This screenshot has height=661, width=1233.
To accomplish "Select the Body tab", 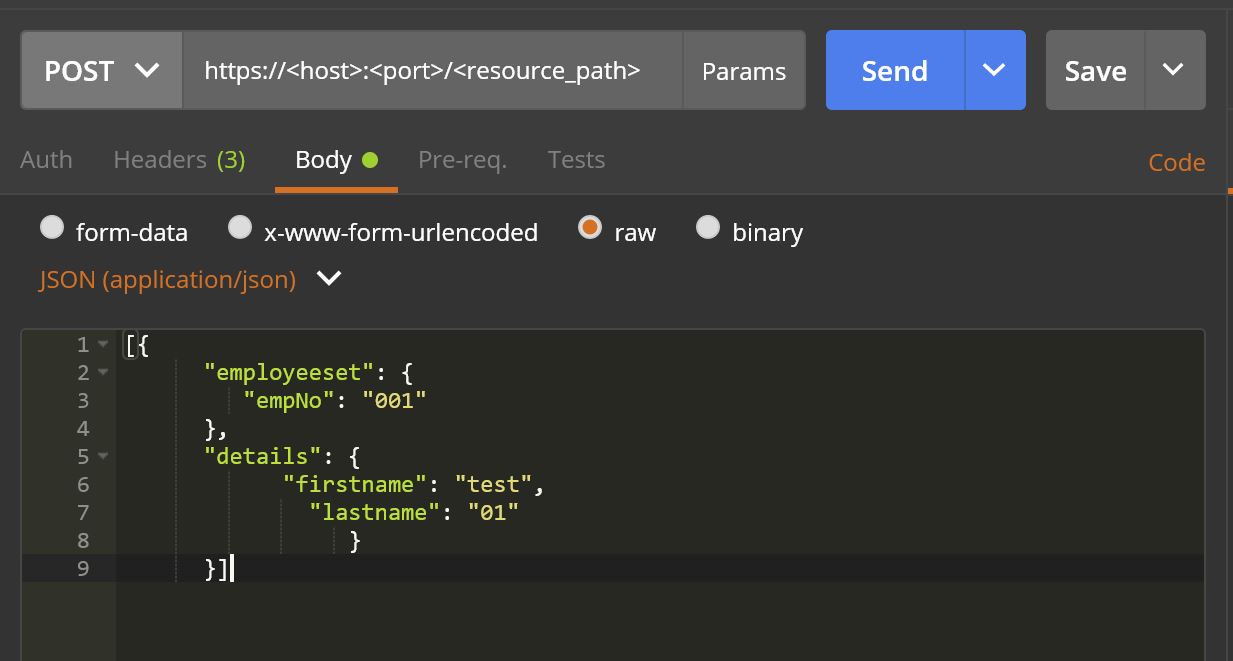I will 335,160.
